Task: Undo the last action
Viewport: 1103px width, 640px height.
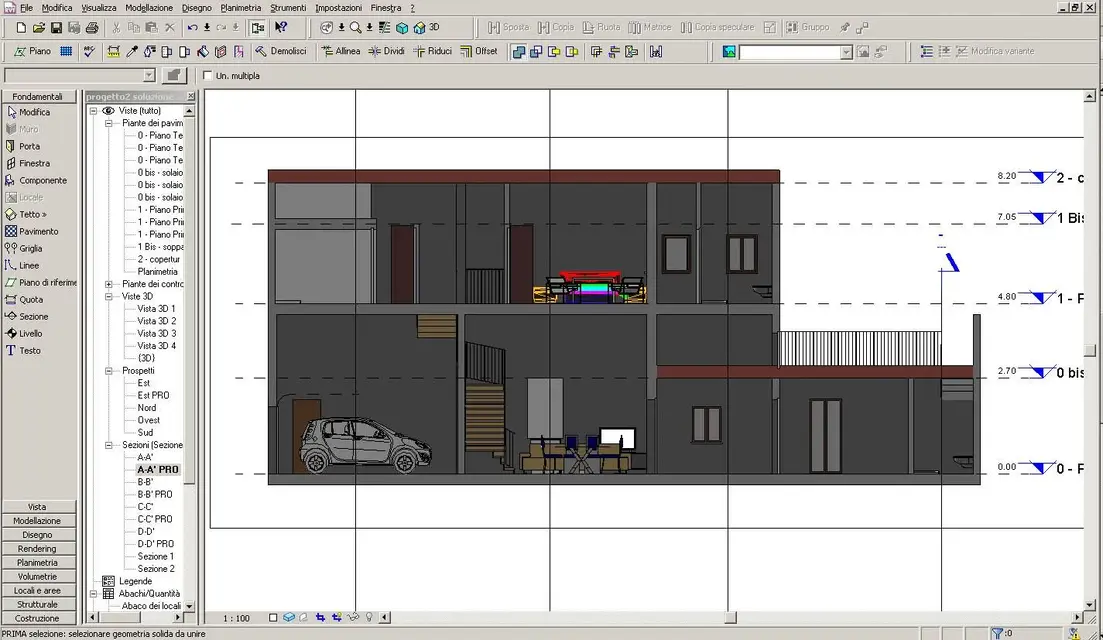Action: (192, 27)
